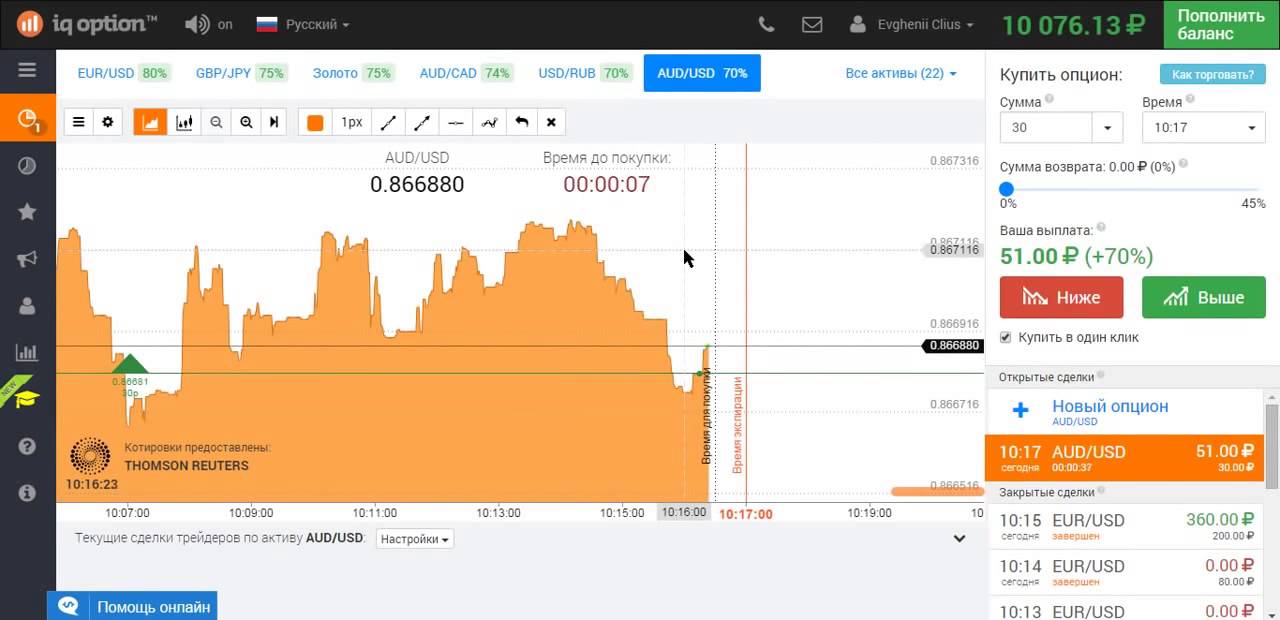Click the chart horizontal scroll bar

(x=936, y=491)
